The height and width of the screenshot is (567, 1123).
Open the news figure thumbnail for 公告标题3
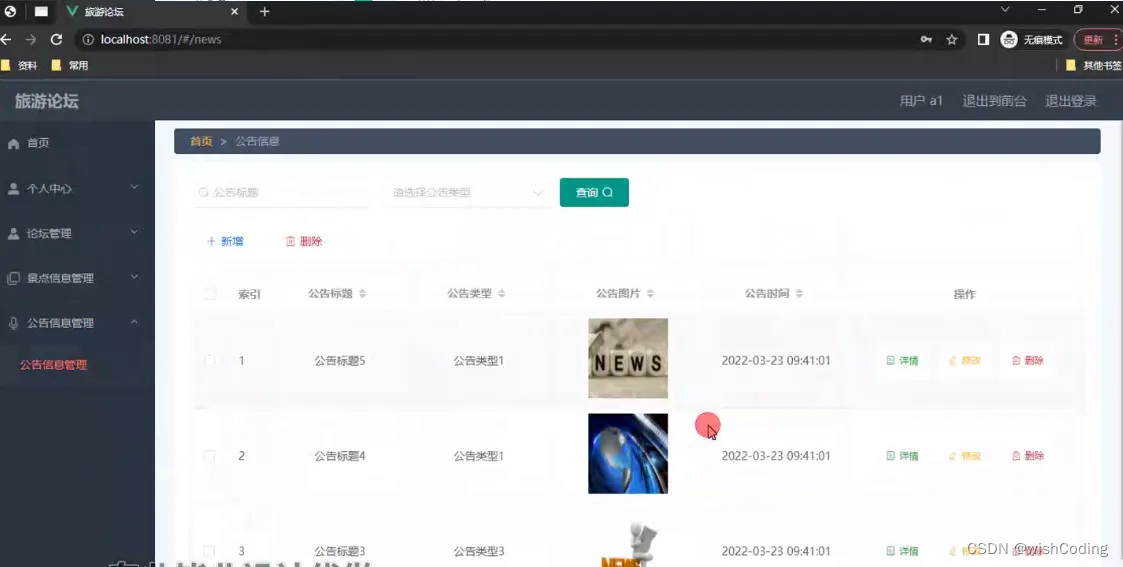pyautogui.click(x=628, y=544)
